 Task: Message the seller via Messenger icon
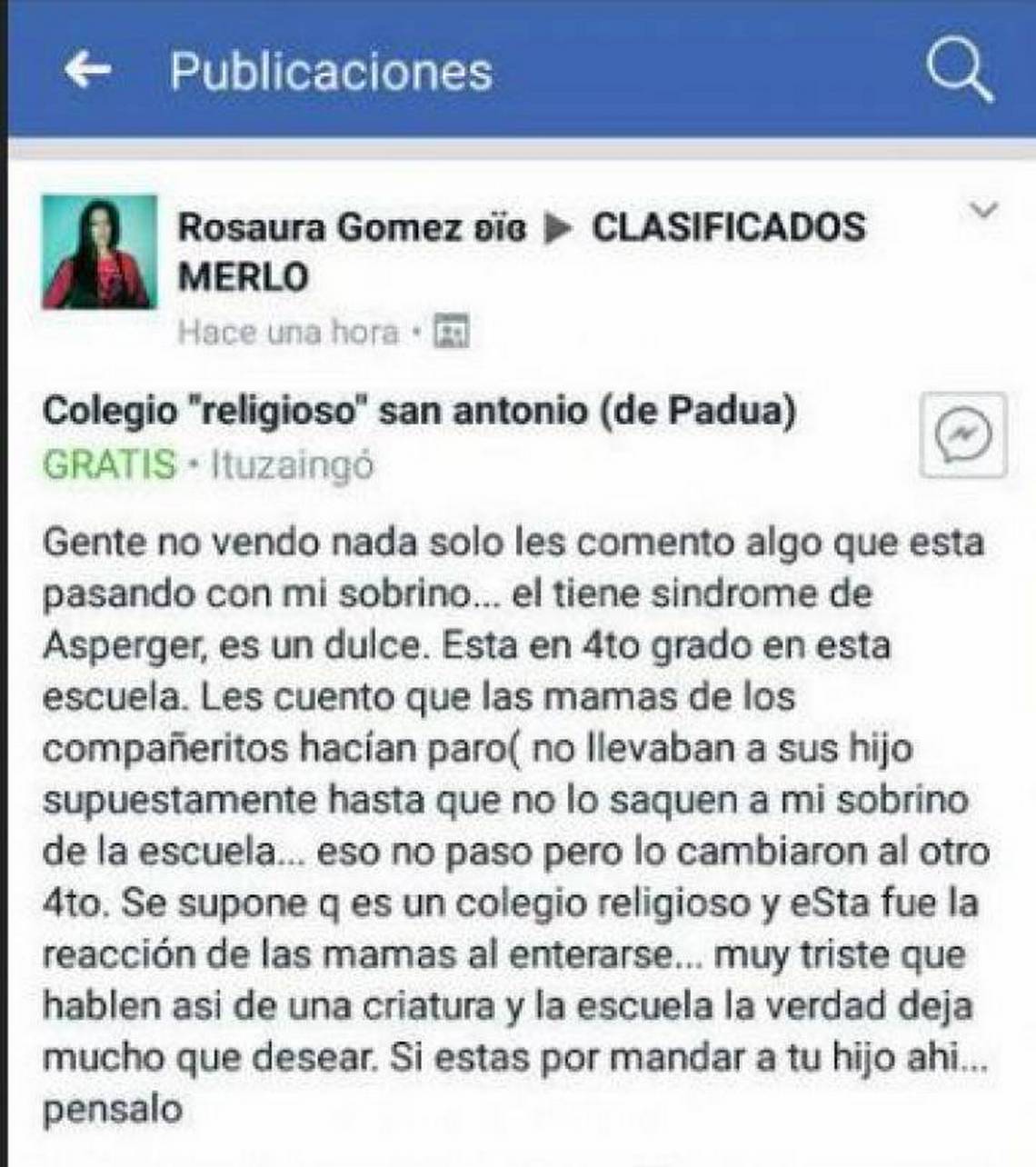pyautogui.click(x=963, y=435)
